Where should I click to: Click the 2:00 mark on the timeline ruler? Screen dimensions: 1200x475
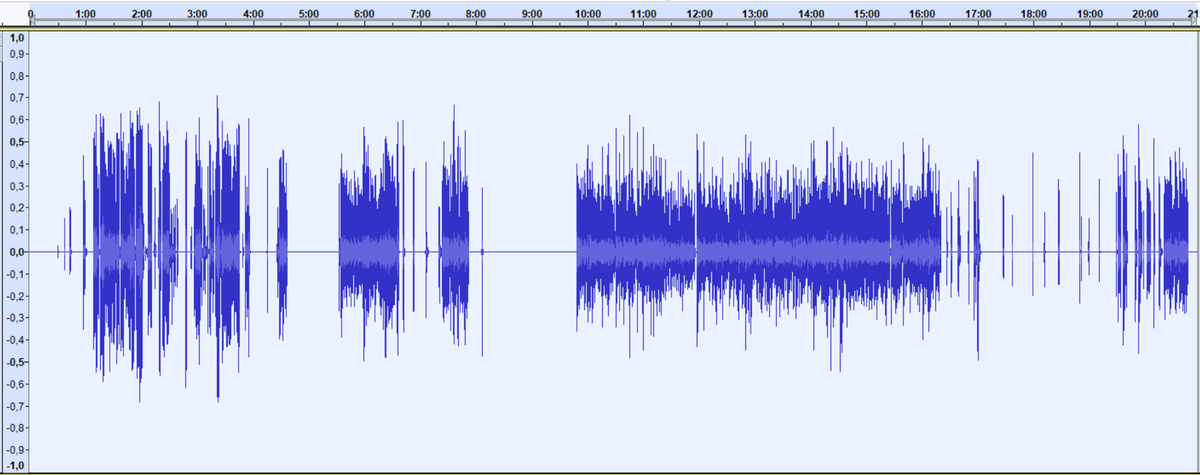(142, 15)
